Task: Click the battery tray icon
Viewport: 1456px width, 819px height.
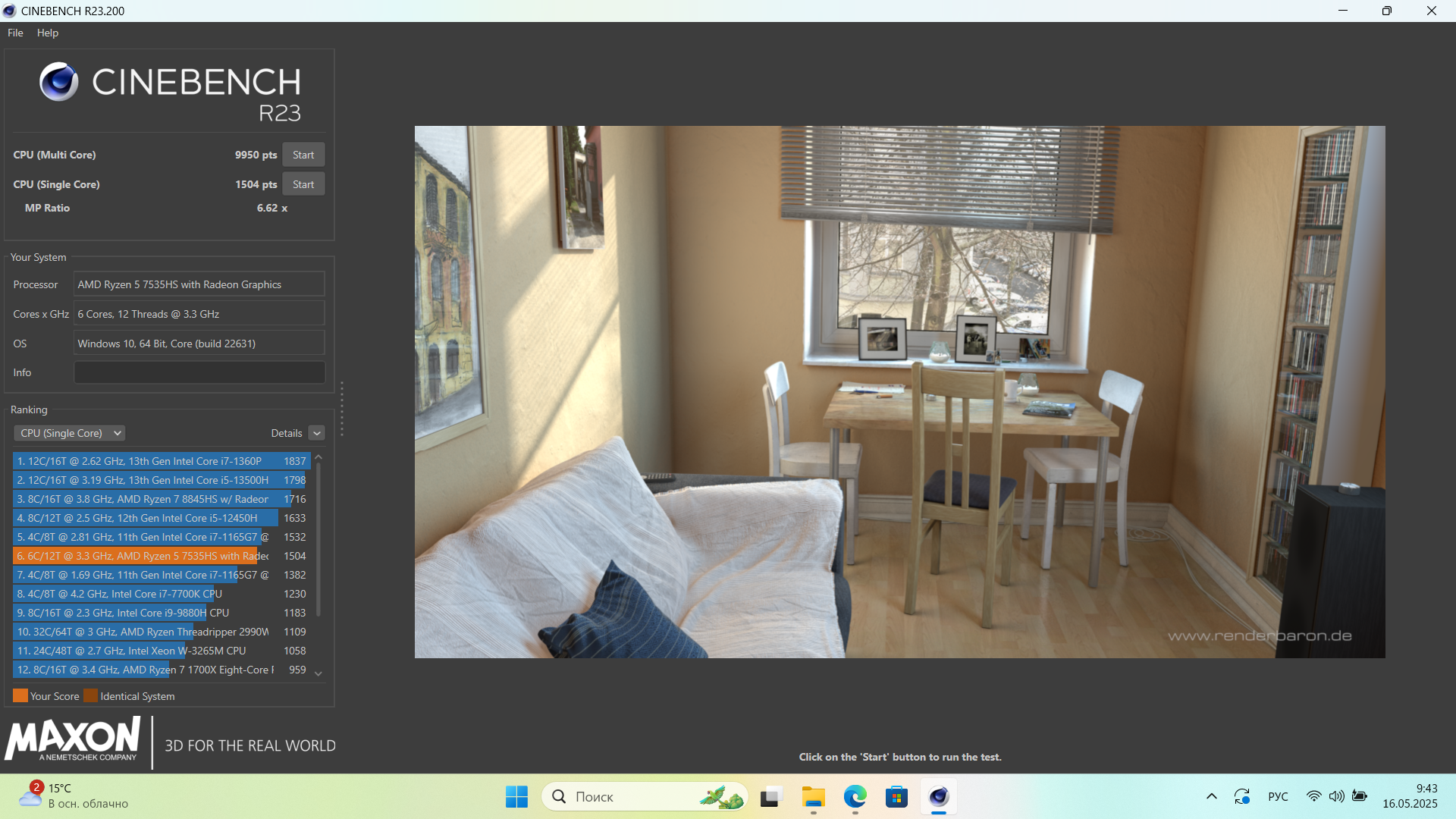Action: point(1360,796)
